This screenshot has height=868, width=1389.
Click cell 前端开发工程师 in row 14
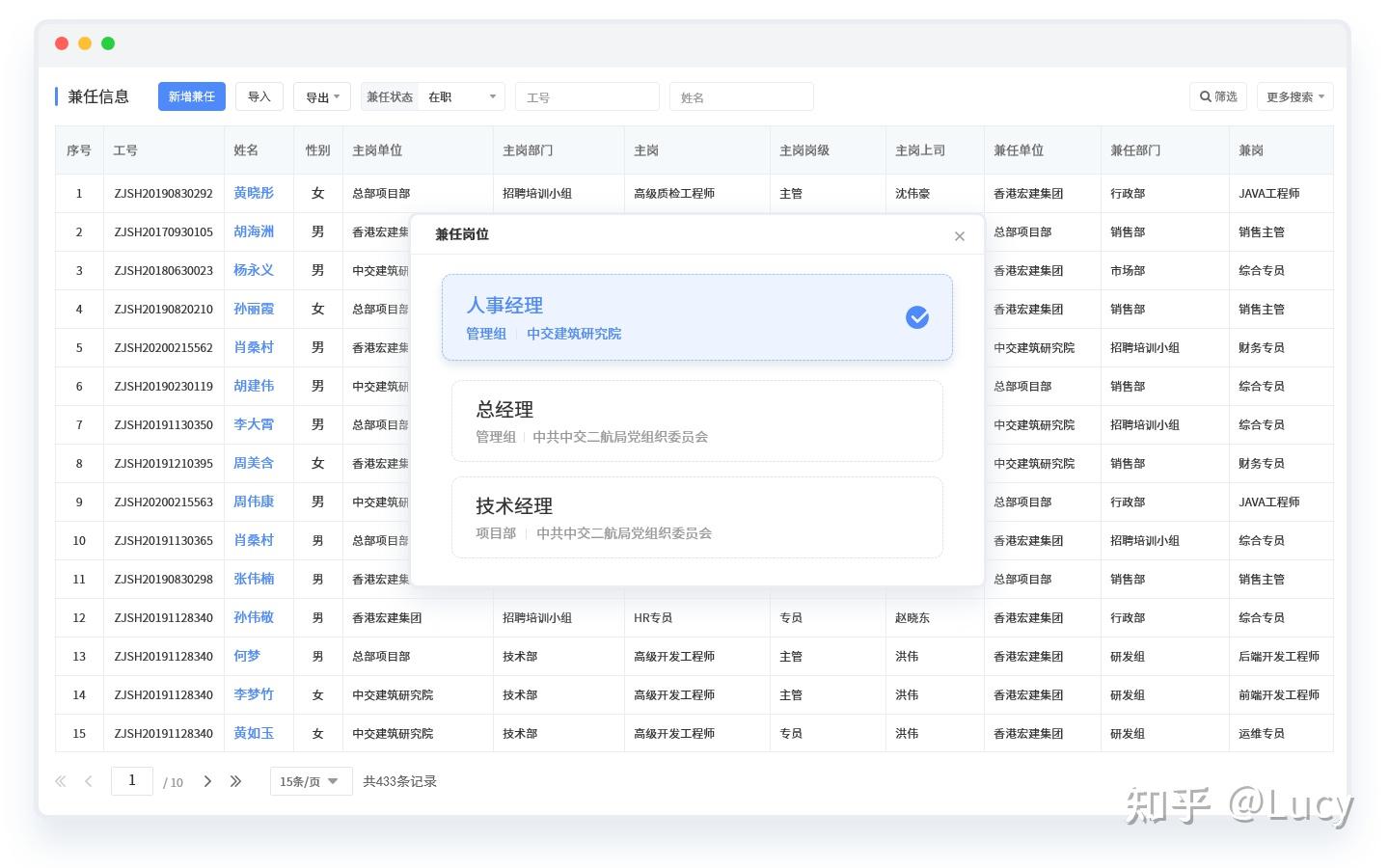[1279, 694]
